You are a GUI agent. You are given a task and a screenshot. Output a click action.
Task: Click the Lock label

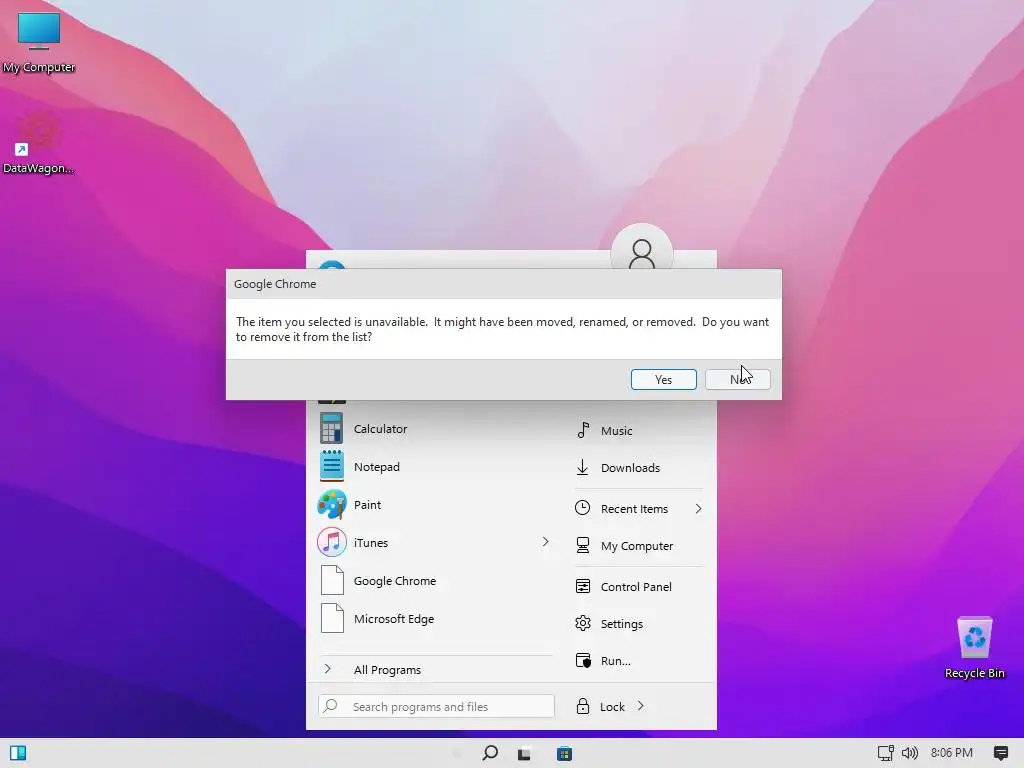point(612,707)
